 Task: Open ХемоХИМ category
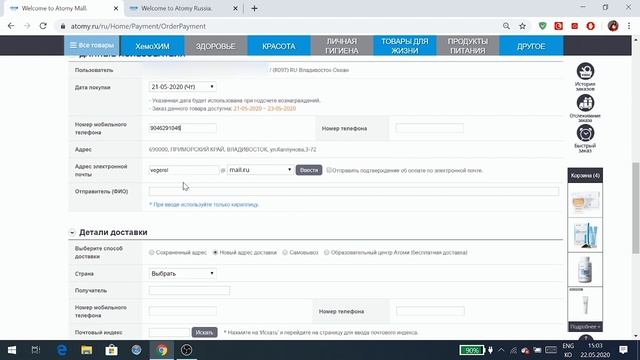152,46
